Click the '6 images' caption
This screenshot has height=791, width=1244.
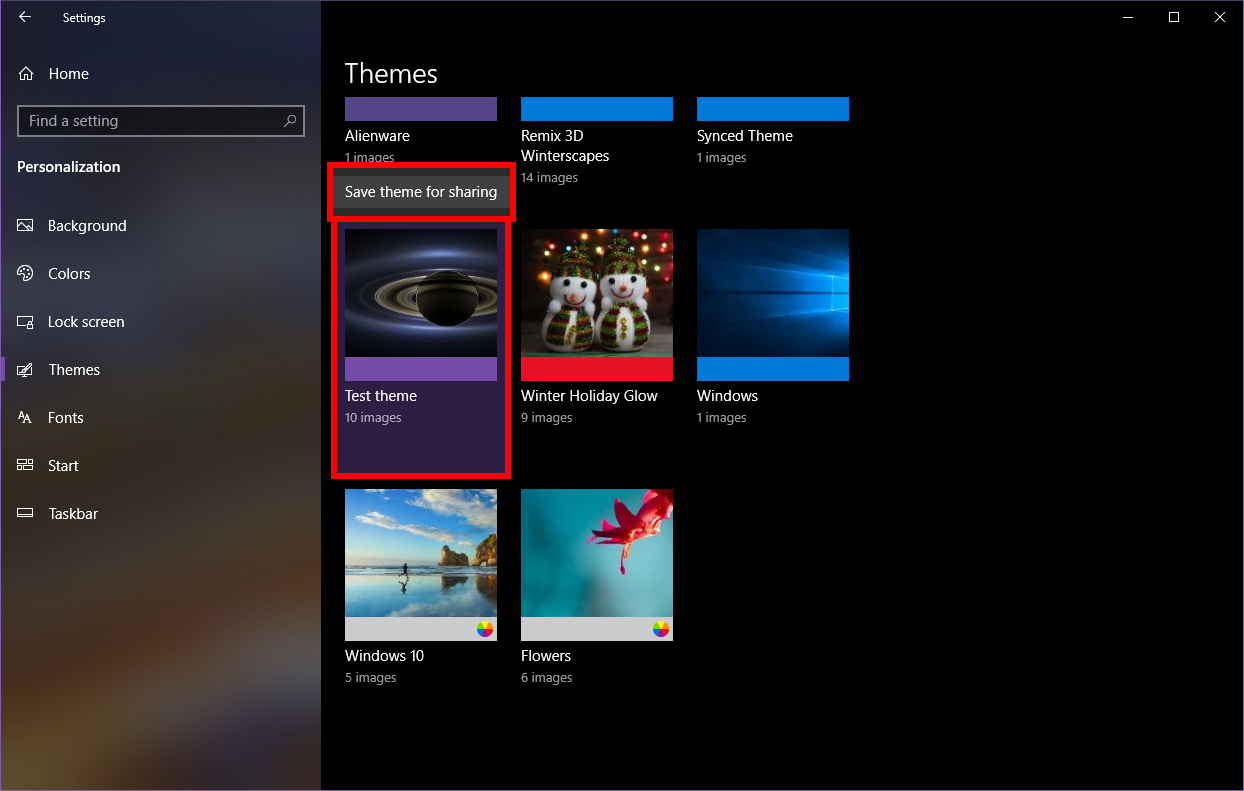pos(546,678)
